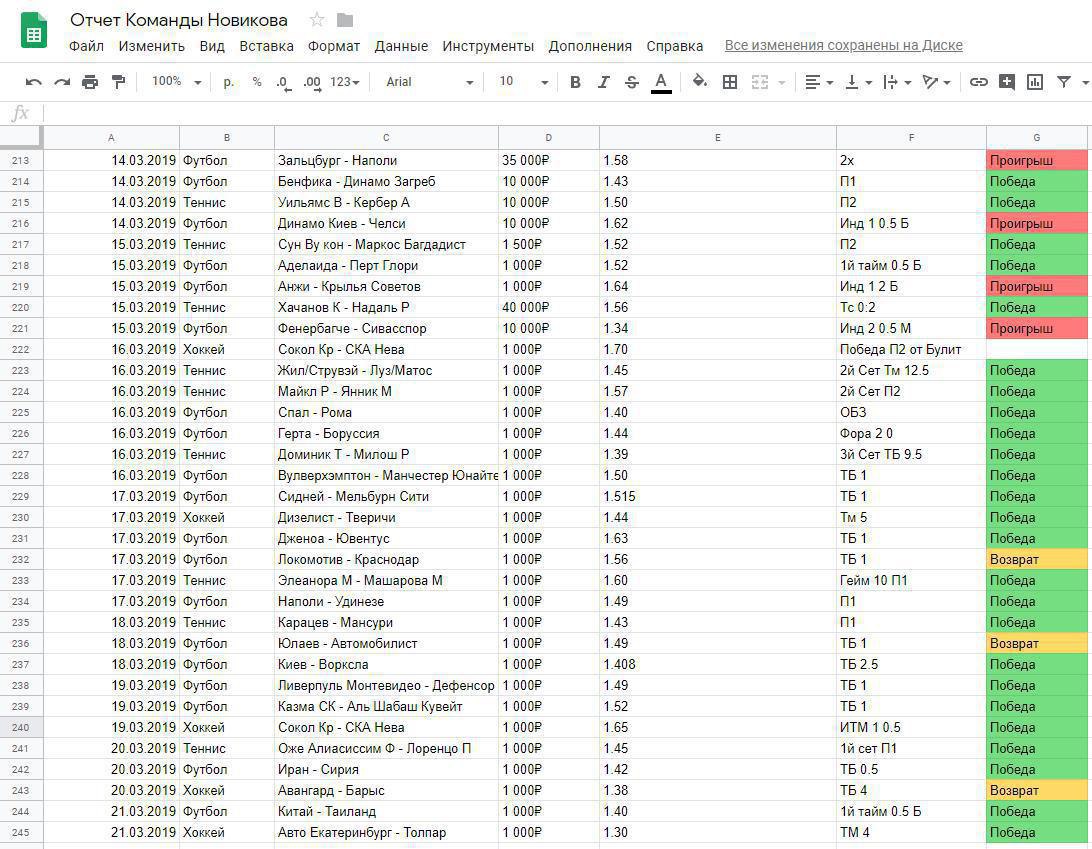Open text wrapping options
The height and width of the screenshot is (849, 1092).
890,82
